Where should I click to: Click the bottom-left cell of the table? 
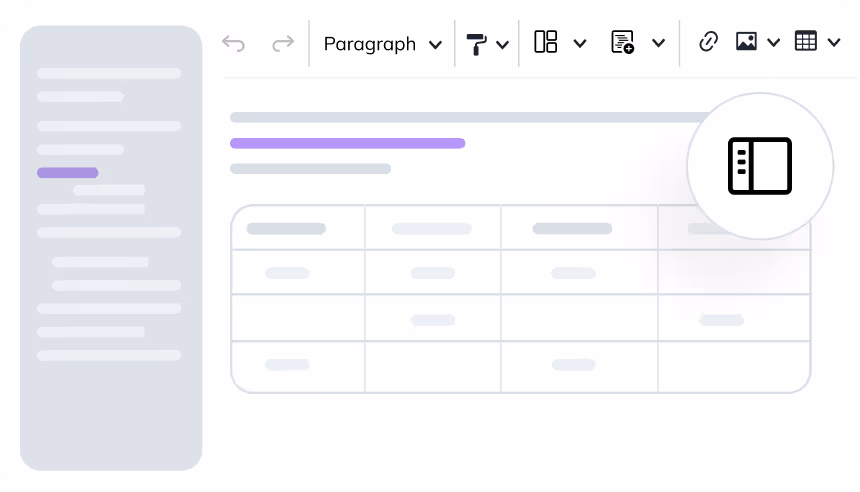(x=297, y=366)
